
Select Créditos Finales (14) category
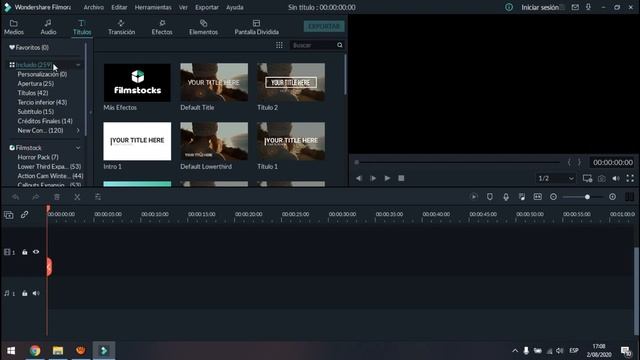[45, 121]
